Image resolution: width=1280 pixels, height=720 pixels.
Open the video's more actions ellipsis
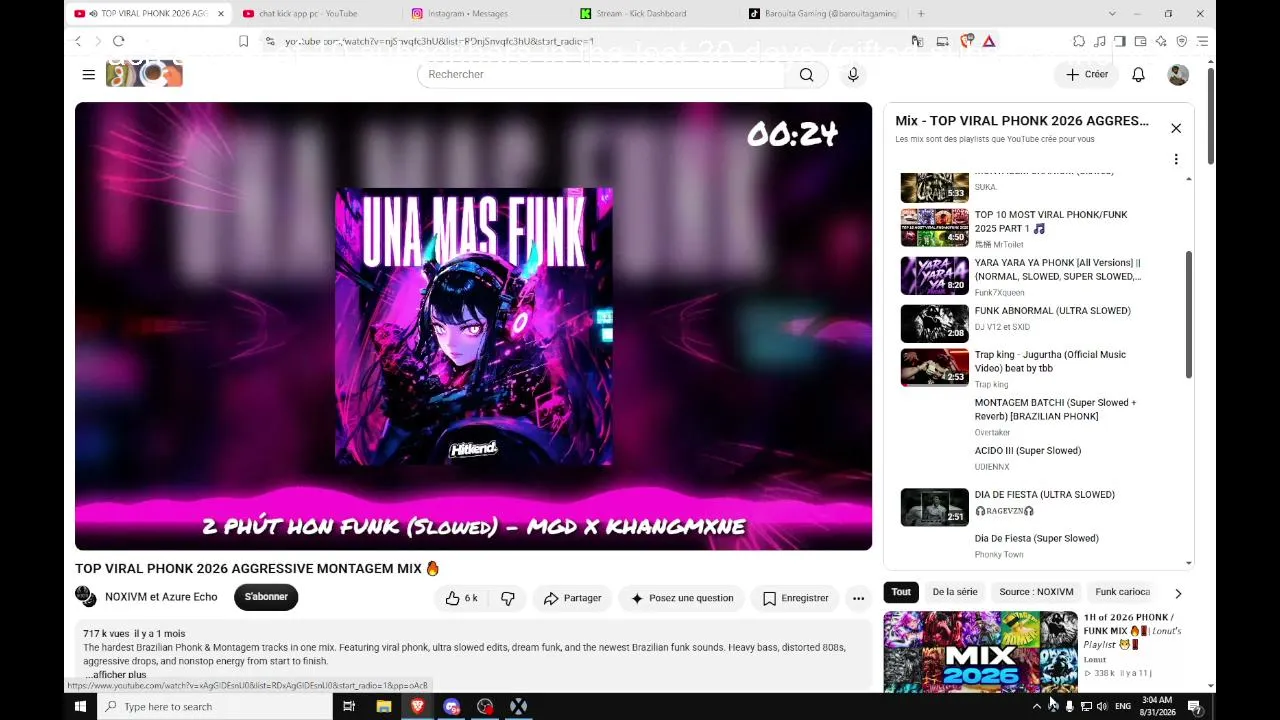coord(858,598)
